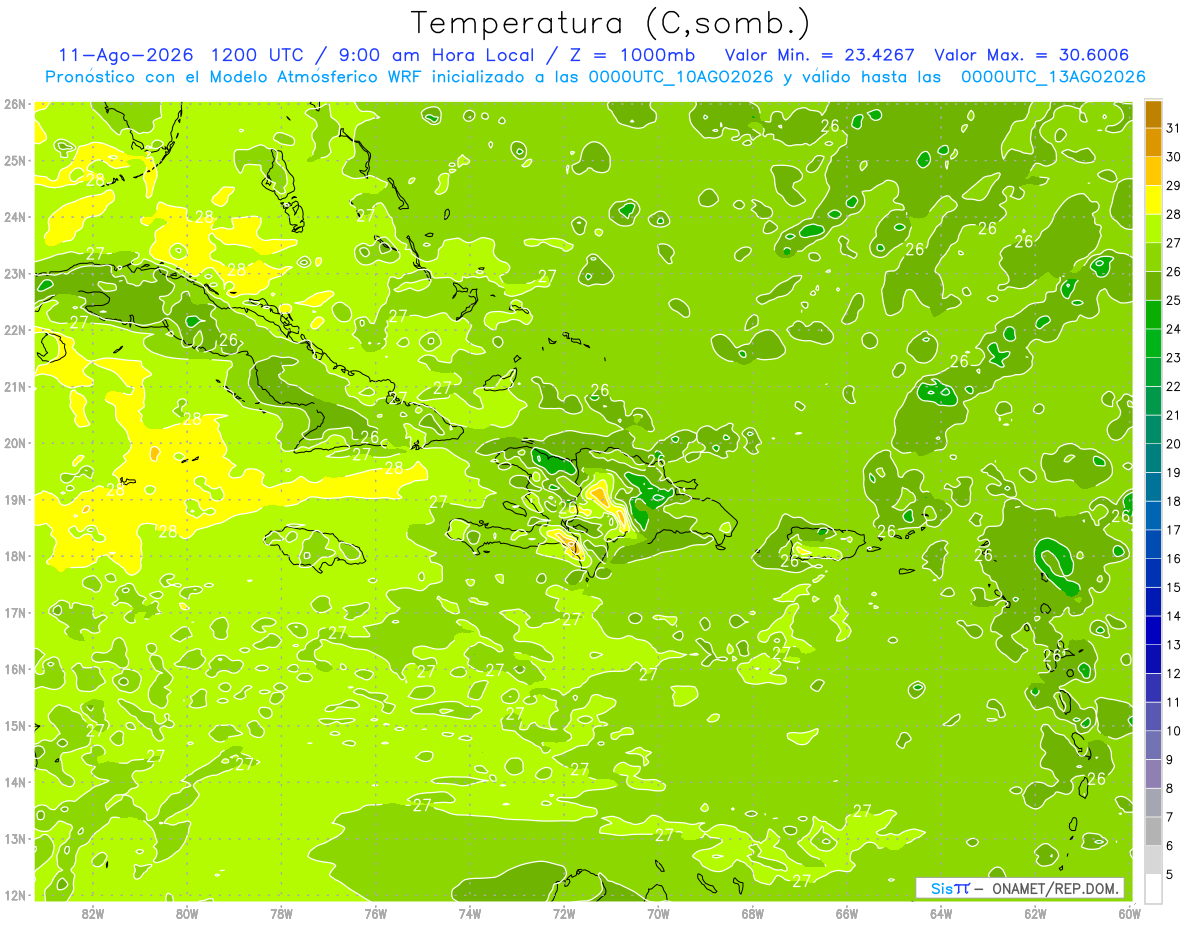Click the '62W' longitude tick label
The image size is (1200, 927).
click(1035, 913)
